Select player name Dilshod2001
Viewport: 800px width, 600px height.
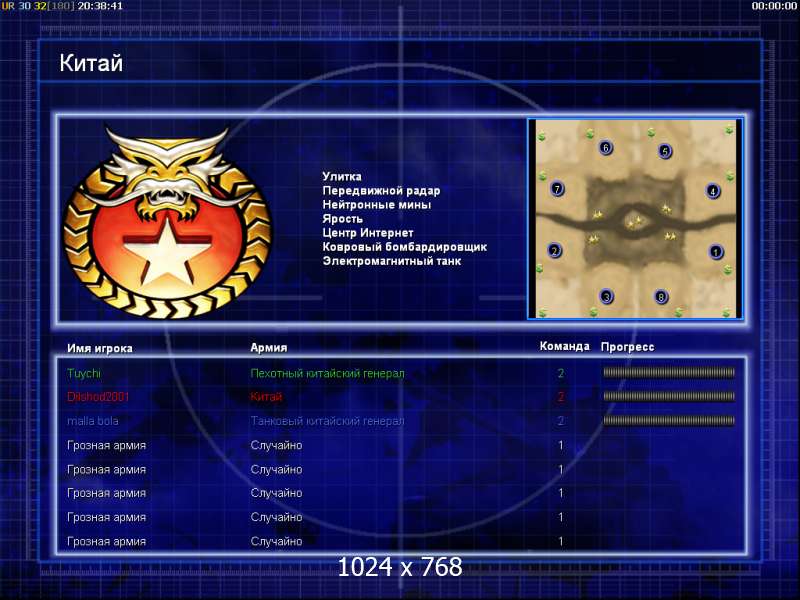[98, 397]
